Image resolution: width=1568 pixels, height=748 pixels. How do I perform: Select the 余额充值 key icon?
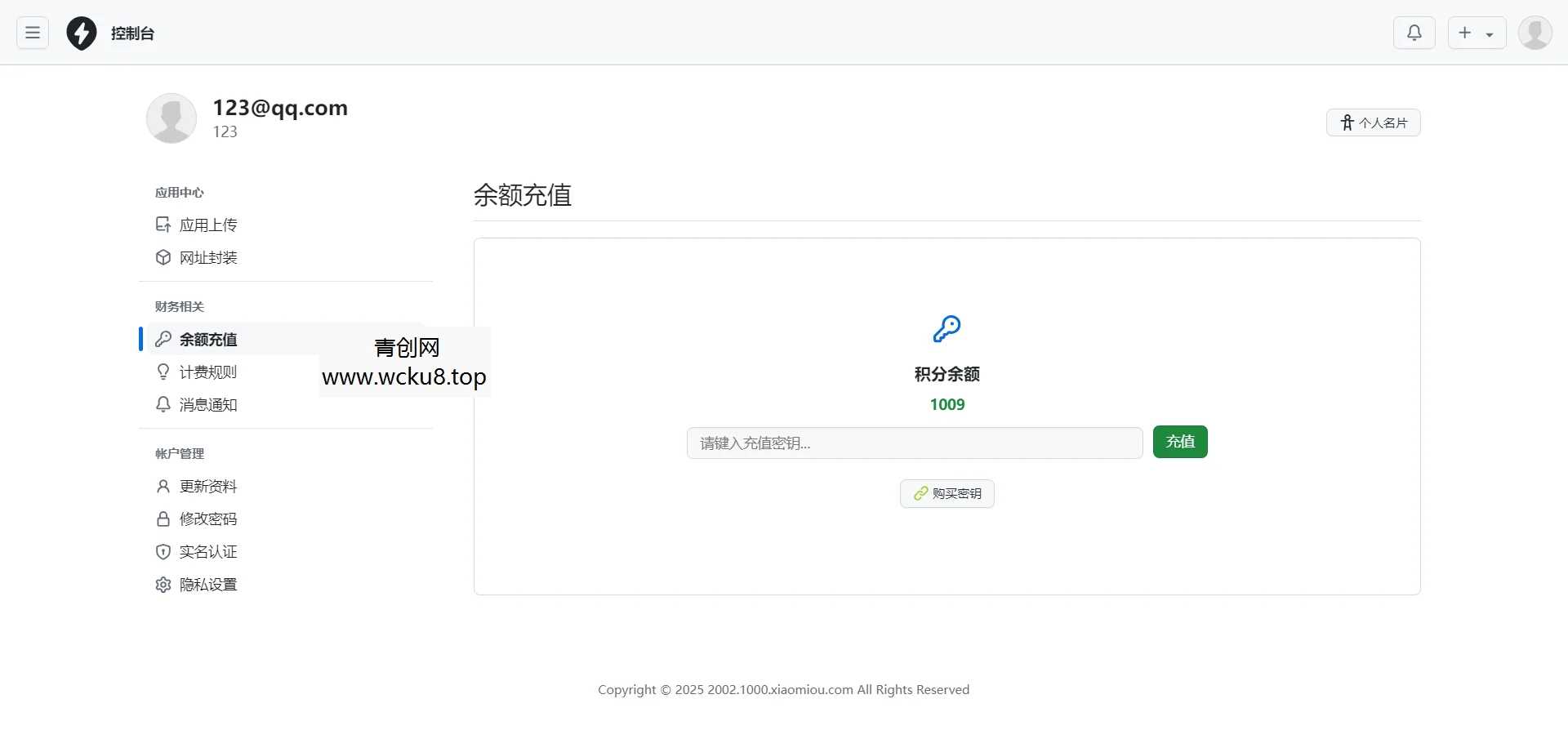(163, 339)
